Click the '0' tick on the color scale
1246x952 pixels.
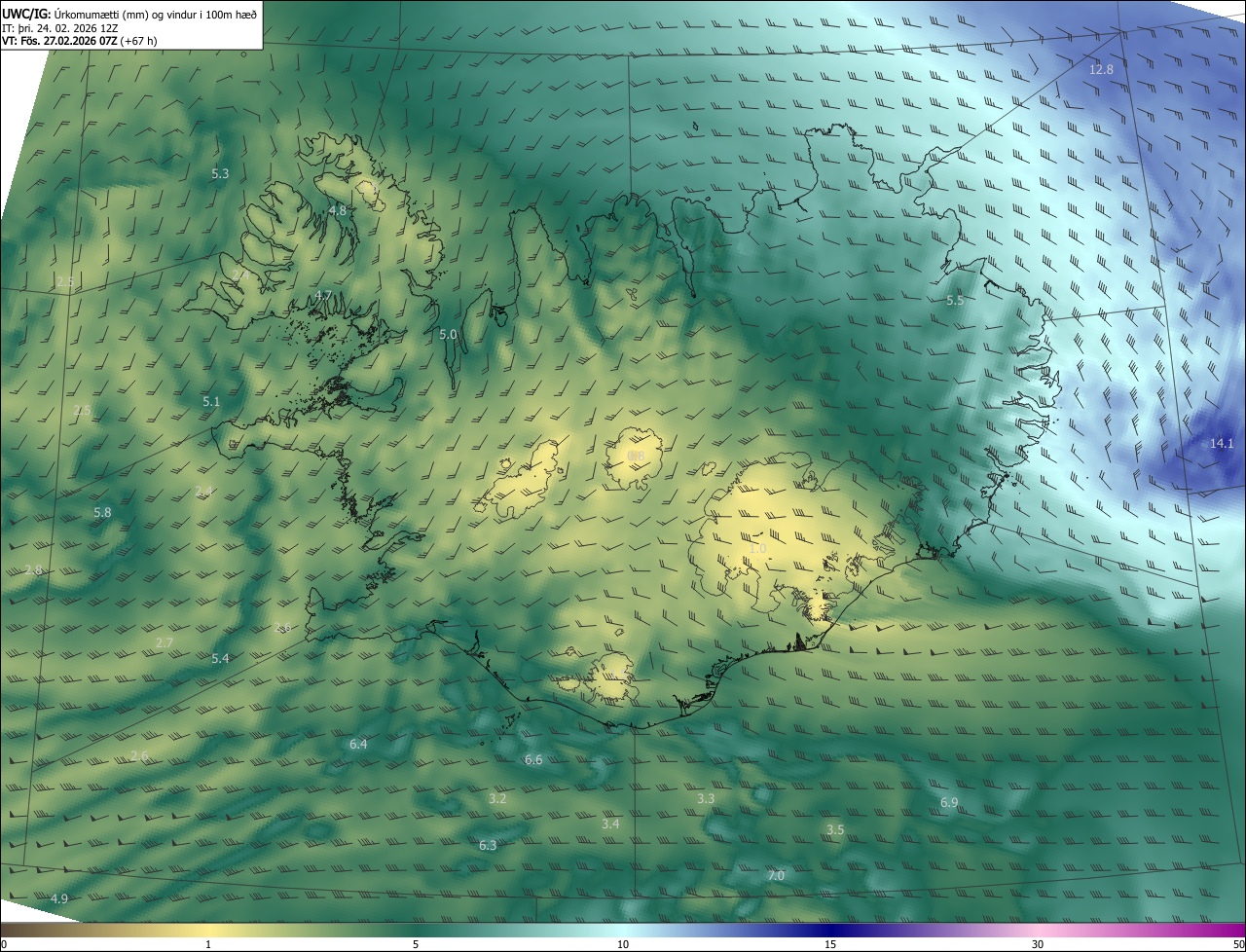click(x=3, y=944)
